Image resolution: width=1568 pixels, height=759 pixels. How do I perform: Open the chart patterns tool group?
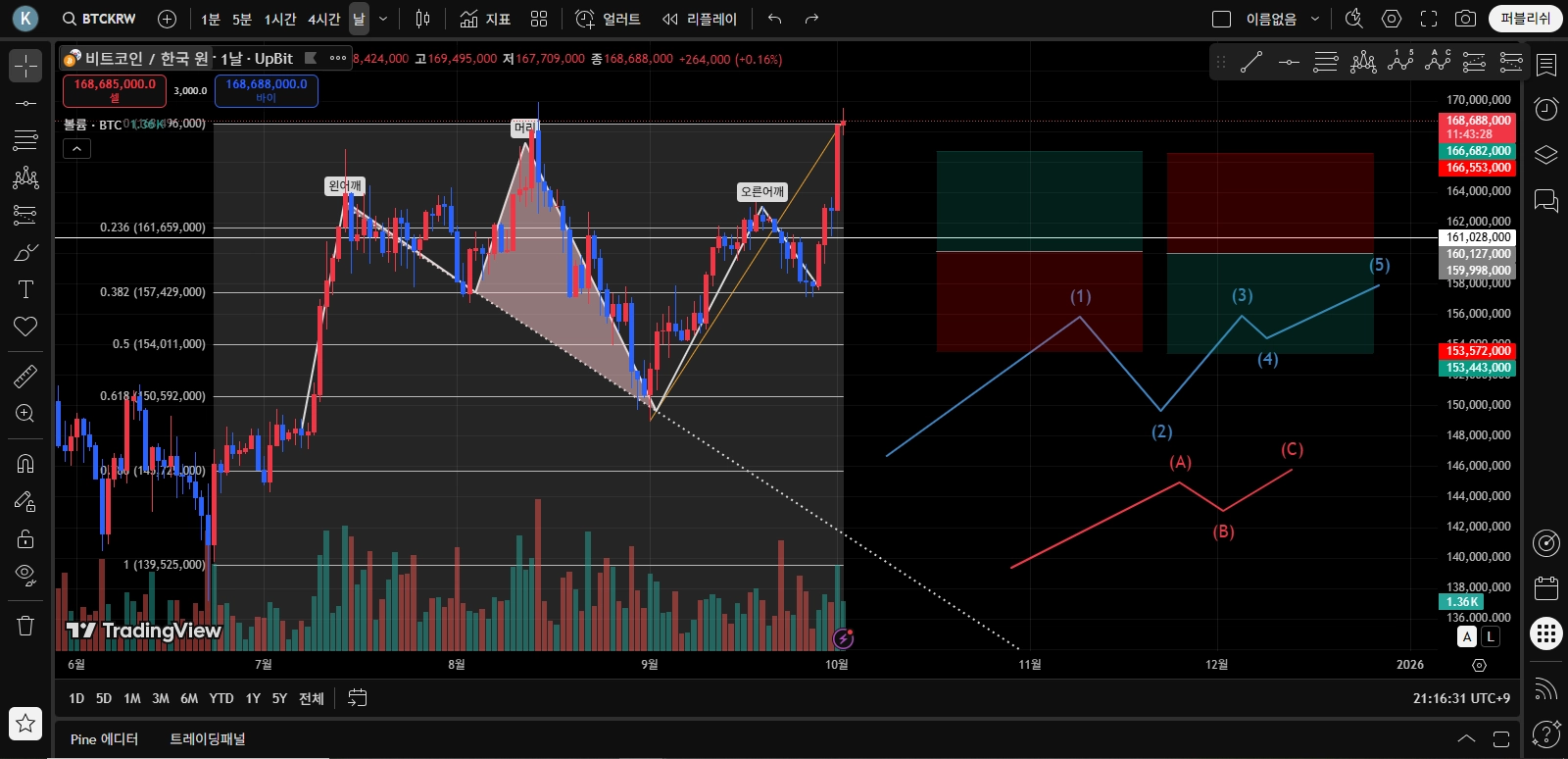pyautogui.click(x=25, y=177)
